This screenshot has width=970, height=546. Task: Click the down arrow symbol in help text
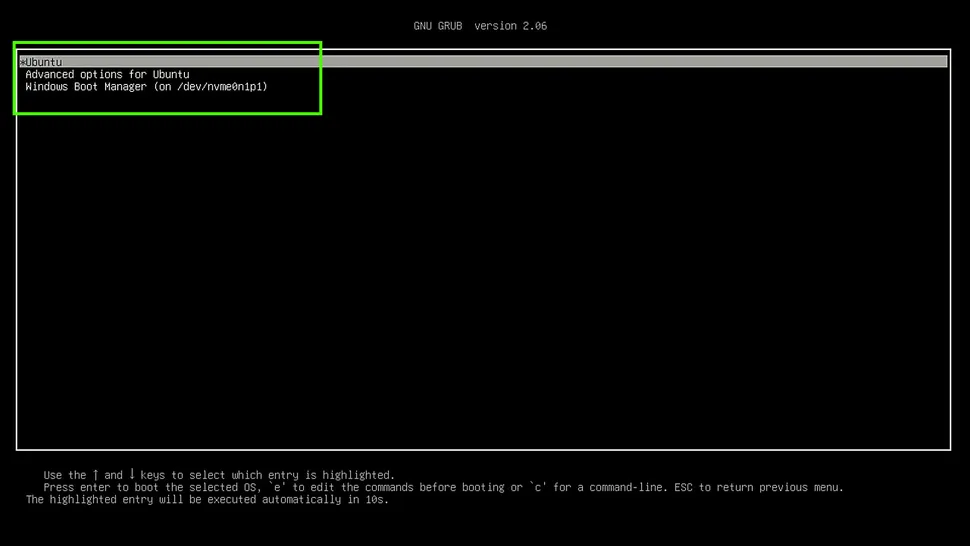(x=132, y=475)
